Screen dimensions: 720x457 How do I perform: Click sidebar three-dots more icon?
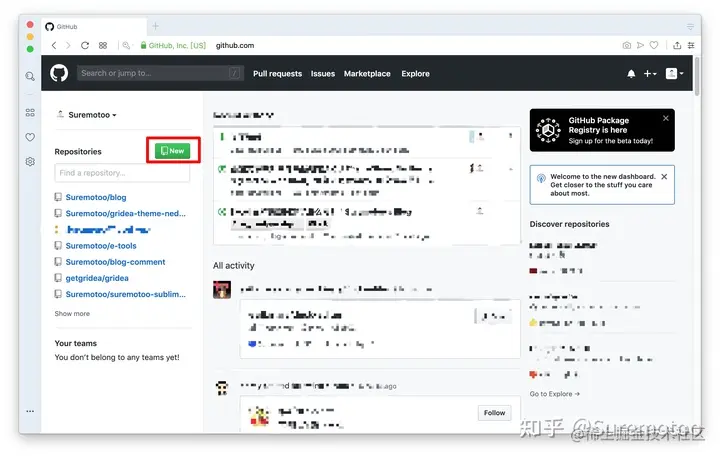tap(30, 411)
